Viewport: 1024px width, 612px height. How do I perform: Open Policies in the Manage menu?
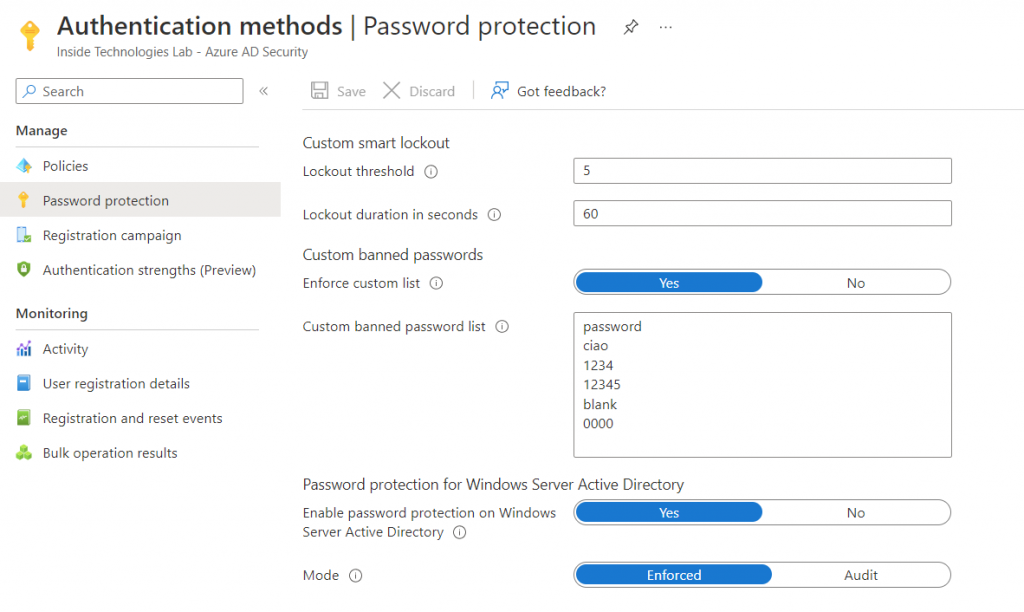[65, 166]
